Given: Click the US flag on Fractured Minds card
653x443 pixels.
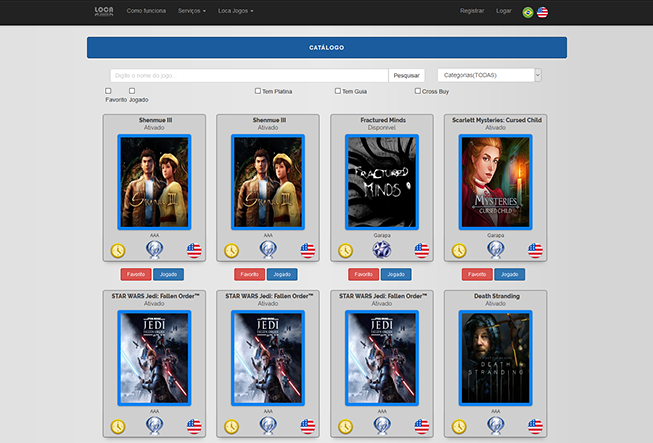Looking at the screenshot, I should point(421,251).
